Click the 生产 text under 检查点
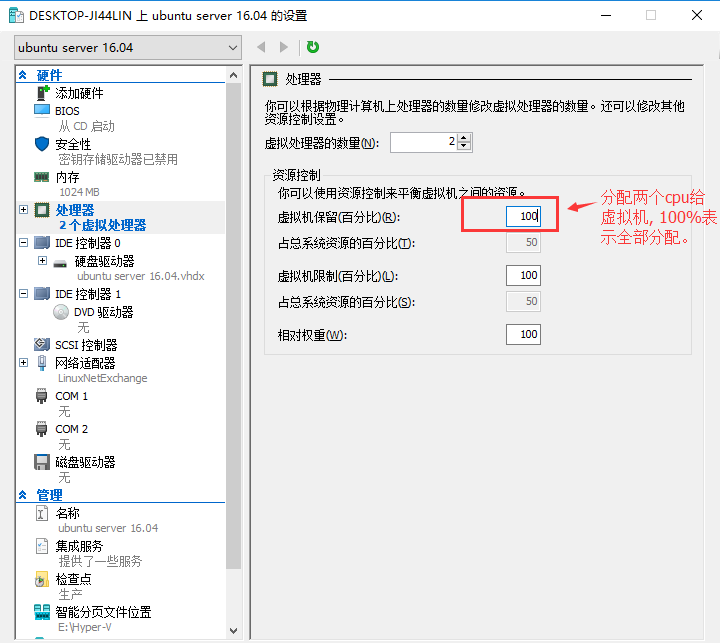 [x=70, y=594]
